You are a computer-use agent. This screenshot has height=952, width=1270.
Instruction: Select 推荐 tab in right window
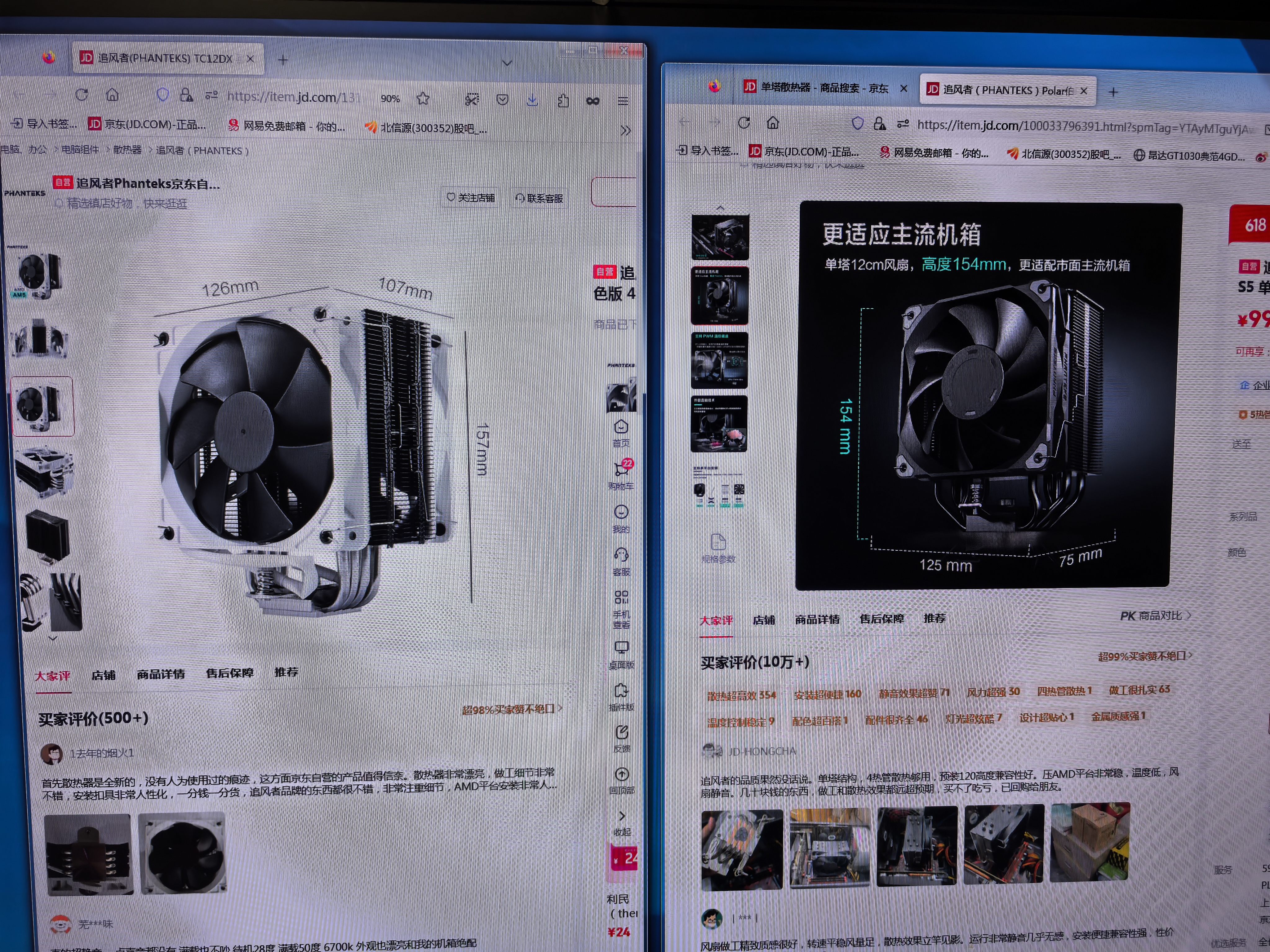point(935,619)
